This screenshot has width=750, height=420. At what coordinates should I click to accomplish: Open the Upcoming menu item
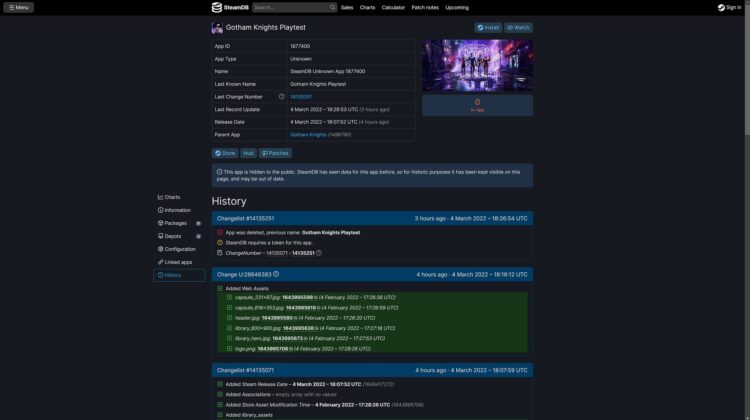(x=457, y=8)
